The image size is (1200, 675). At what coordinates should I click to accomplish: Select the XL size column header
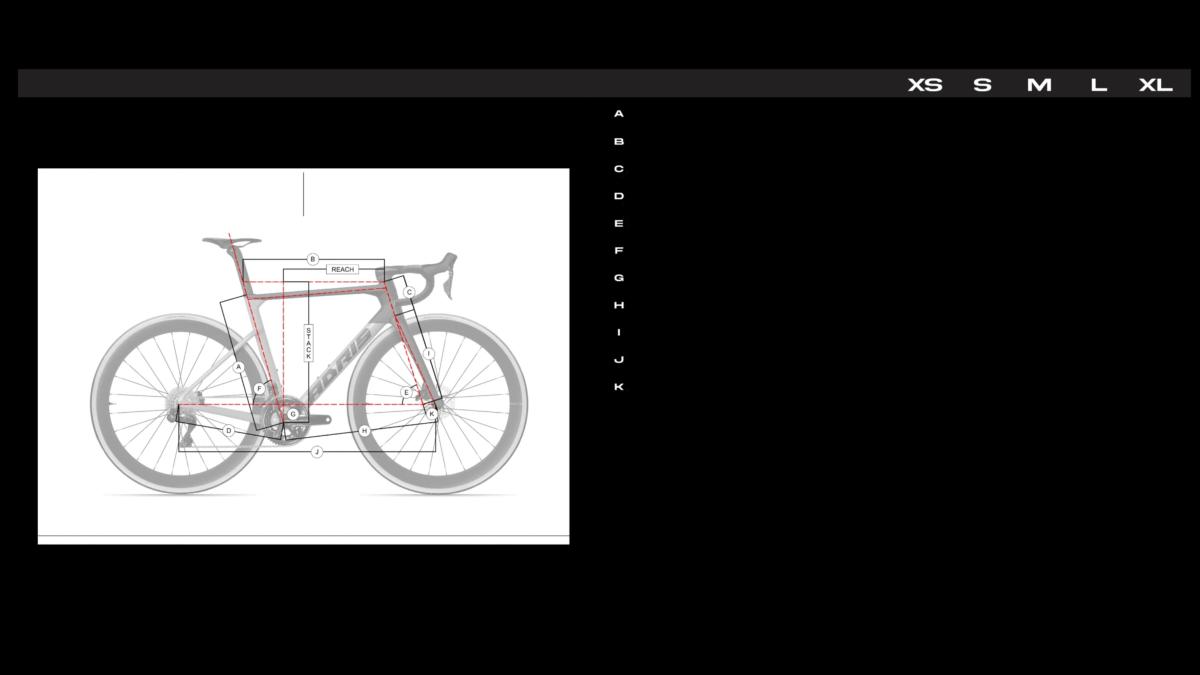point(1155,85)
